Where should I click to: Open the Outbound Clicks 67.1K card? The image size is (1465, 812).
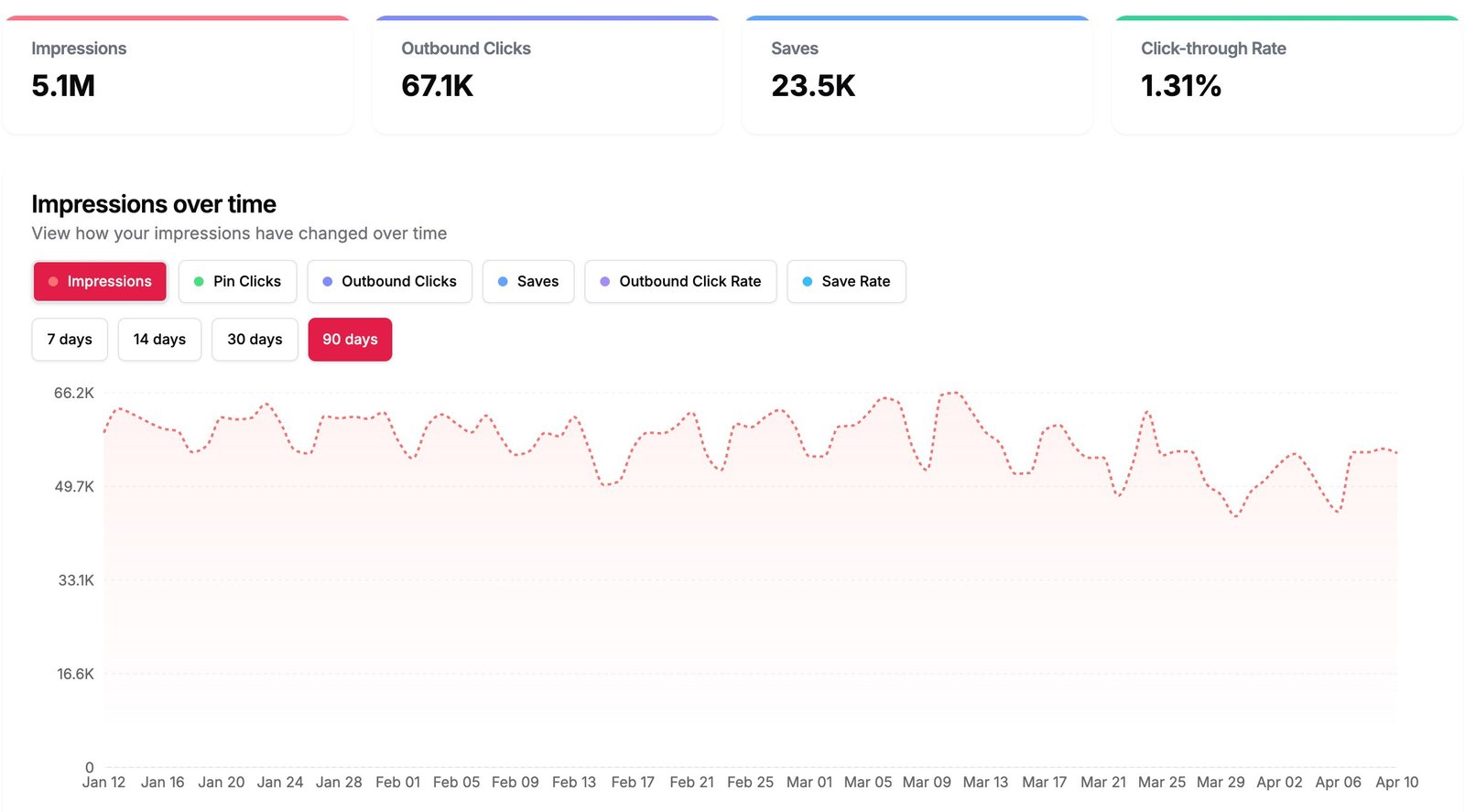(x=548, y=75)
